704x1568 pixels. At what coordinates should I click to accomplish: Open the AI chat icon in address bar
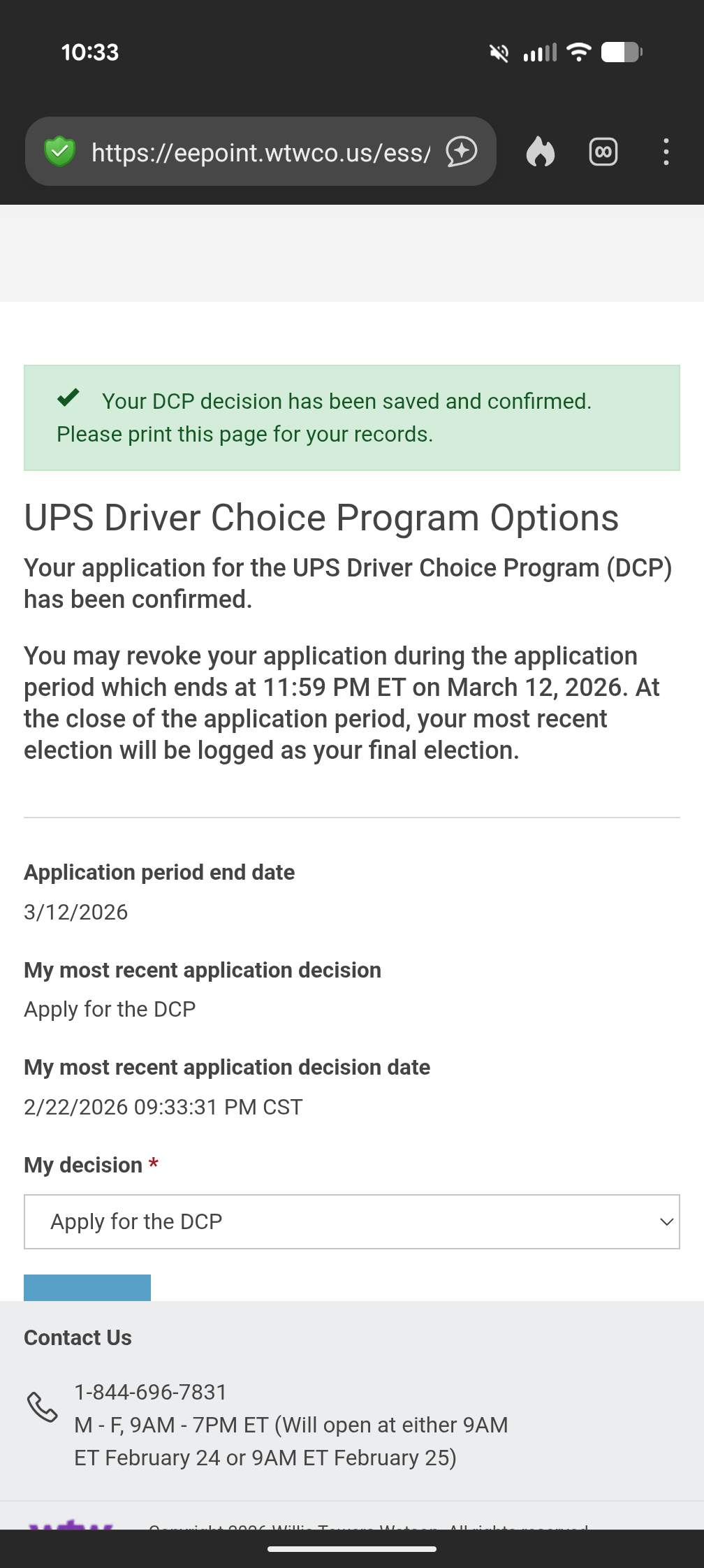pyautogui.click(x=462, y=152)
